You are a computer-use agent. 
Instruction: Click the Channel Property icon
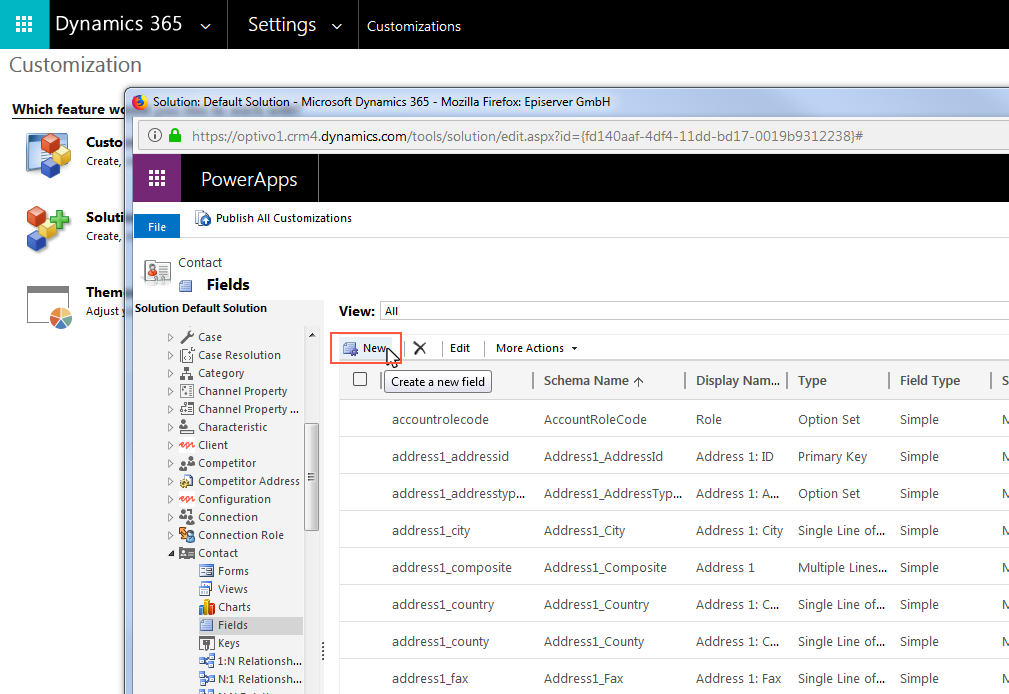[x=187, y=391]
